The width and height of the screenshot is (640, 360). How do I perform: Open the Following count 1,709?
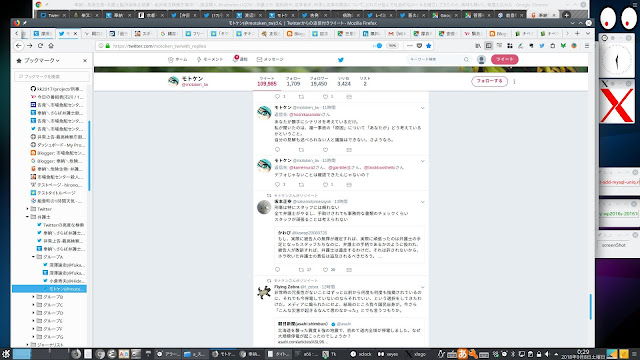[x=293, y=81]
